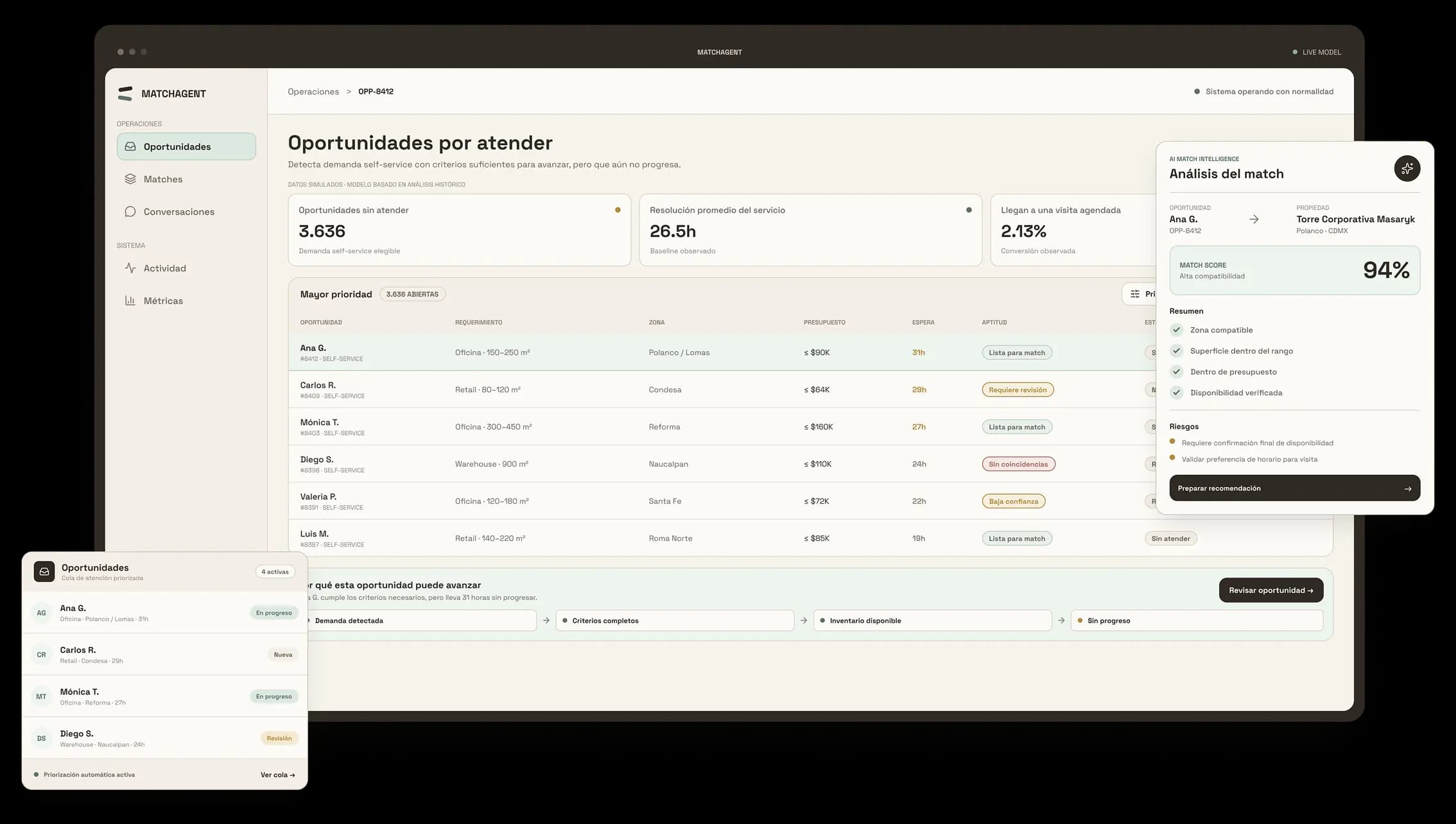
Task: Click the AG avatar in the queue card
Action: (41, 613)
